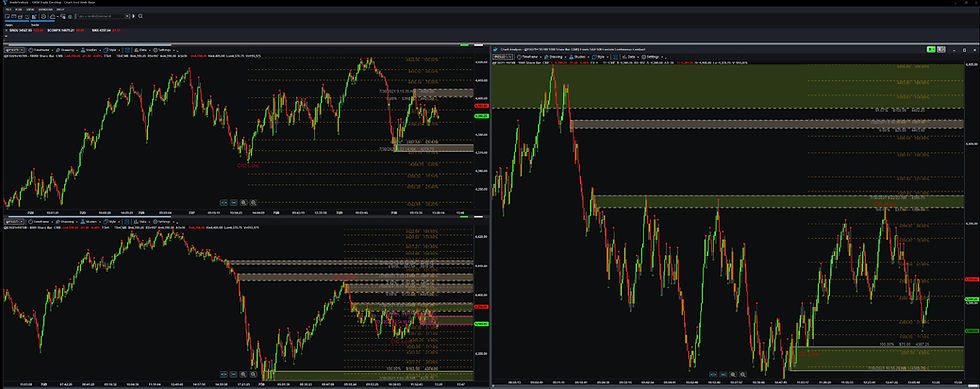
Task: Click green price label on top-left chart axis
Action: pyautogui.click(x=481, y=115)
